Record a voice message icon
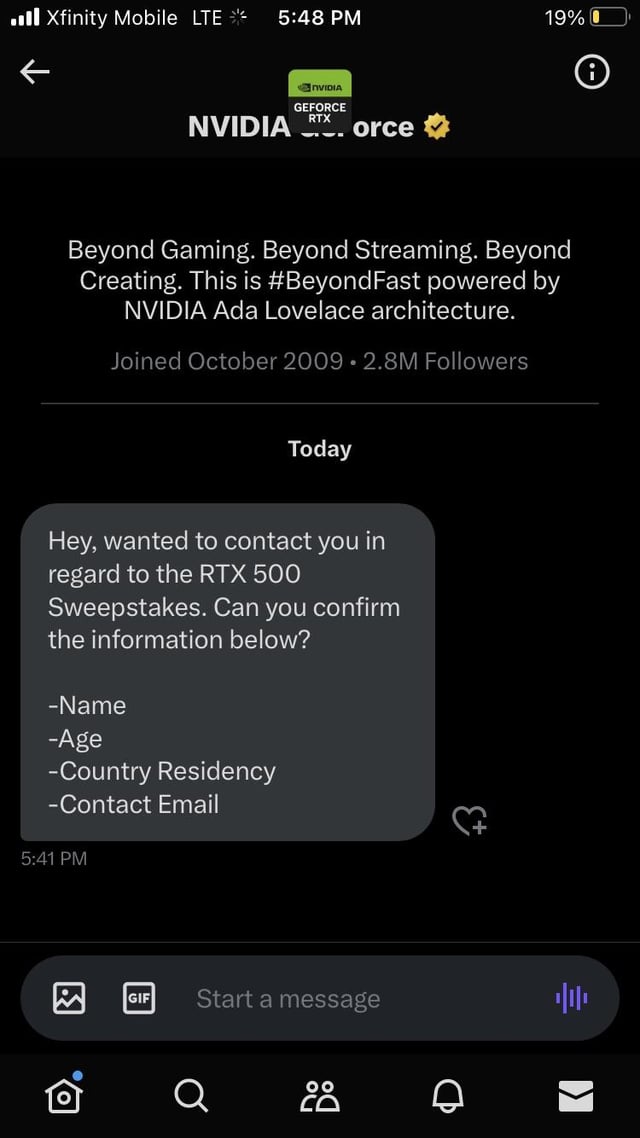Screen dimensions: 640x1138 point(572,999)
